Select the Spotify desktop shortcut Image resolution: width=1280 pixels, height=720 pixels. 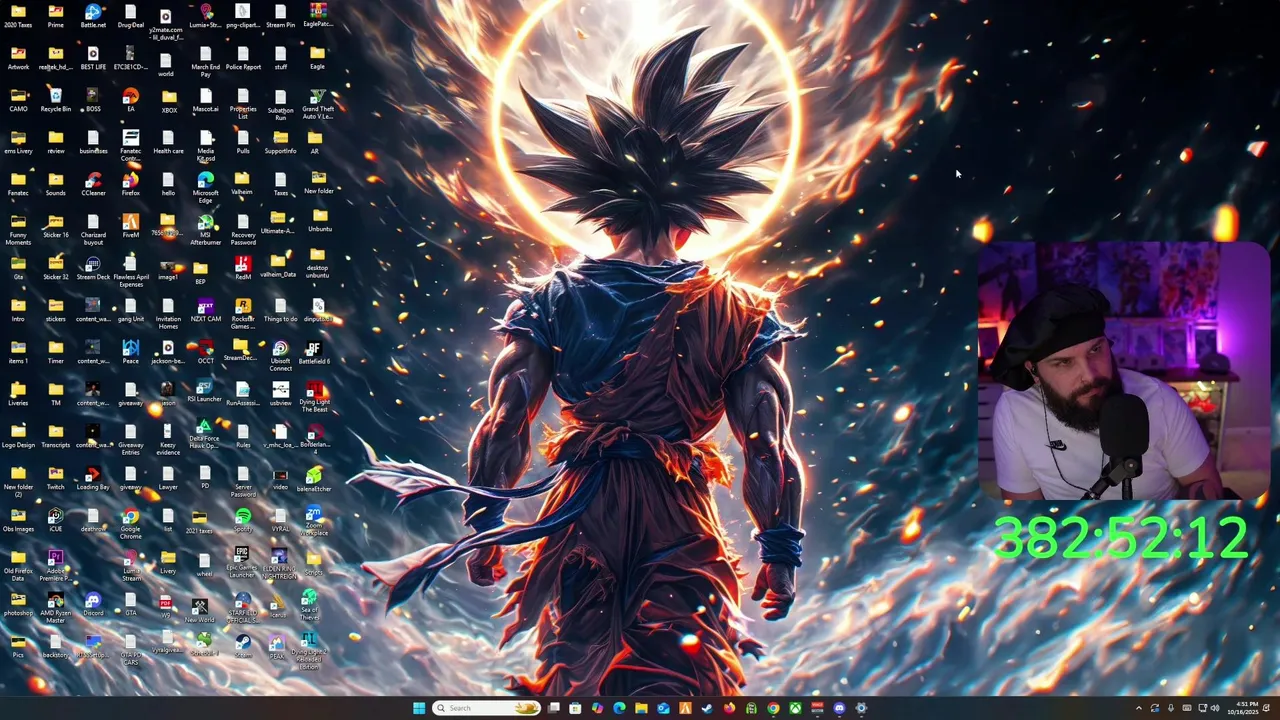[x=243, y=520]
